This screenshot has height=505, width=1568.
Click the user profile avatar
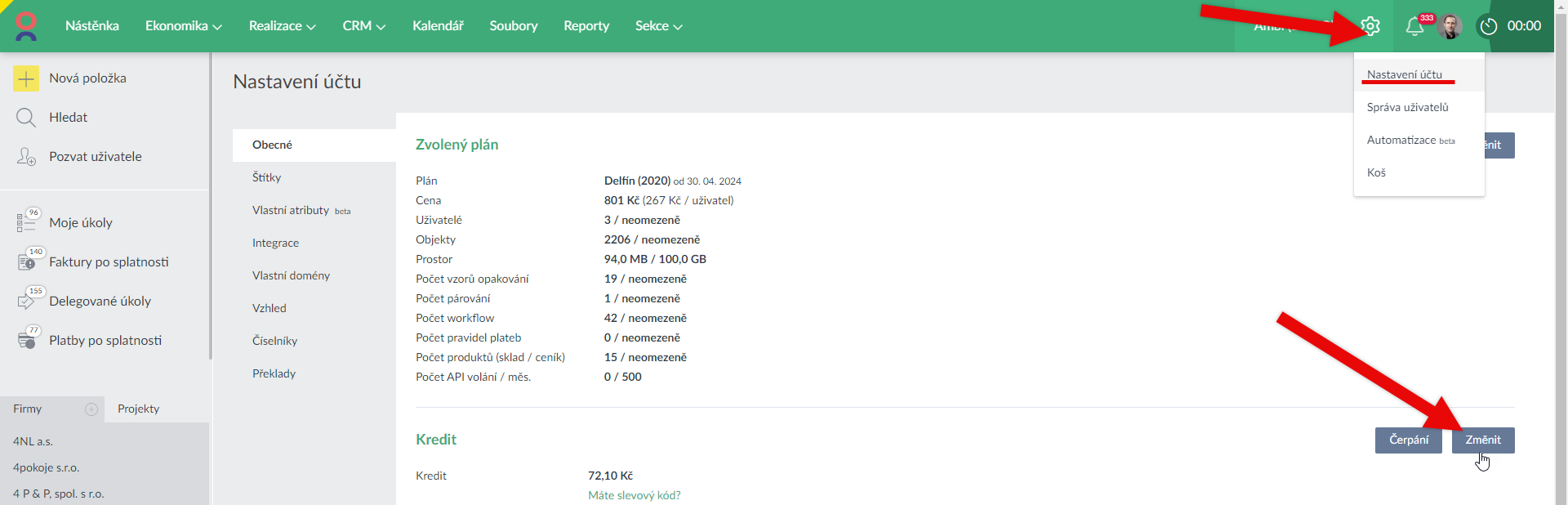point(1450,26)
